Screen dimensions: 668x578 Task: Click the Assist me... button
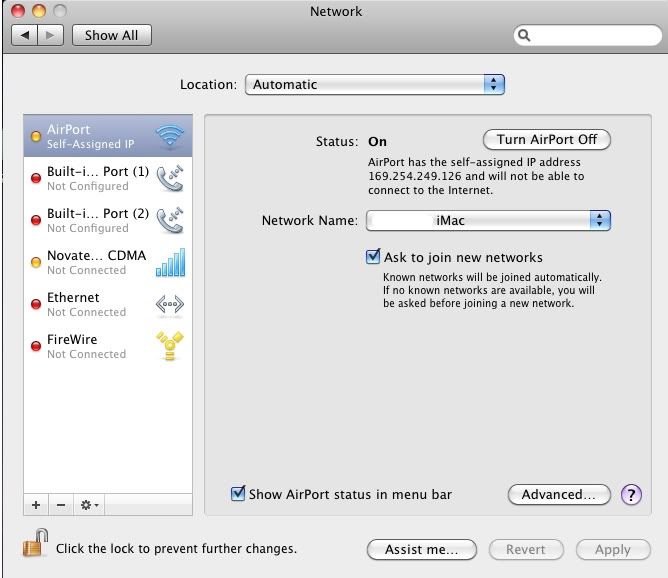coord(421,549)
